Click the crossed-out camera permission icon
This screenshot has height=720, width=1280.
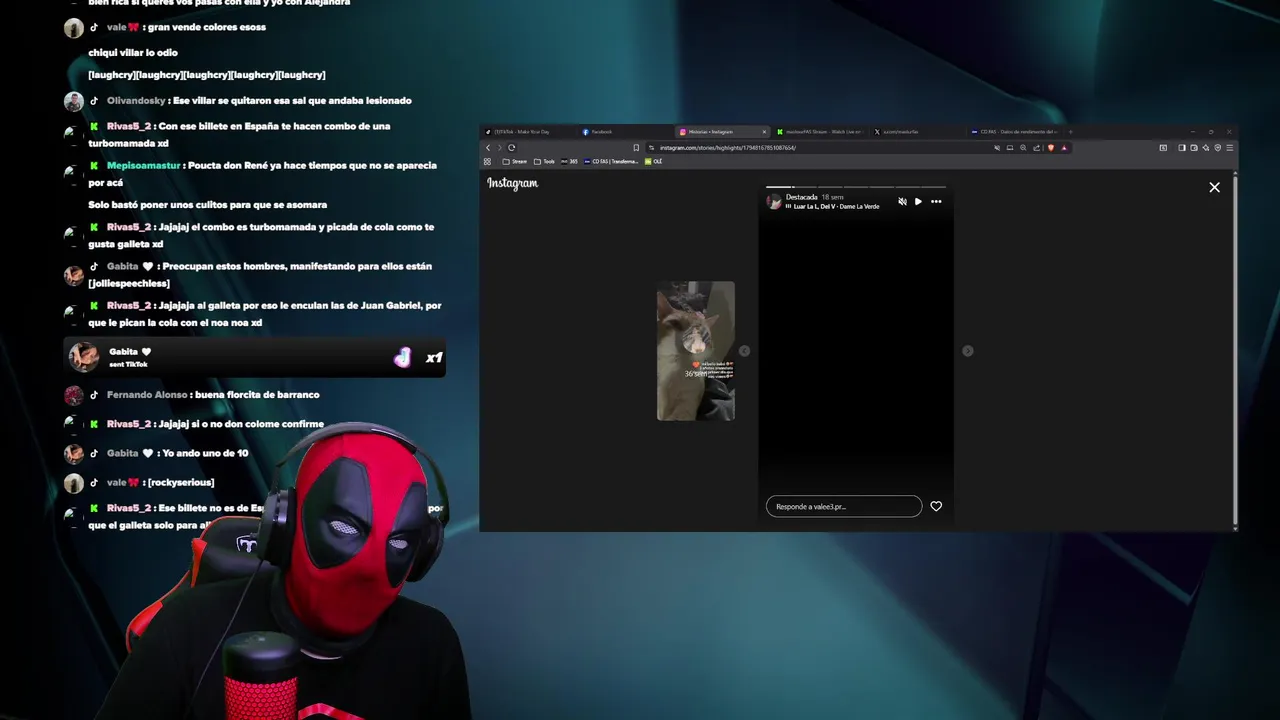click(x=997, y=148)
